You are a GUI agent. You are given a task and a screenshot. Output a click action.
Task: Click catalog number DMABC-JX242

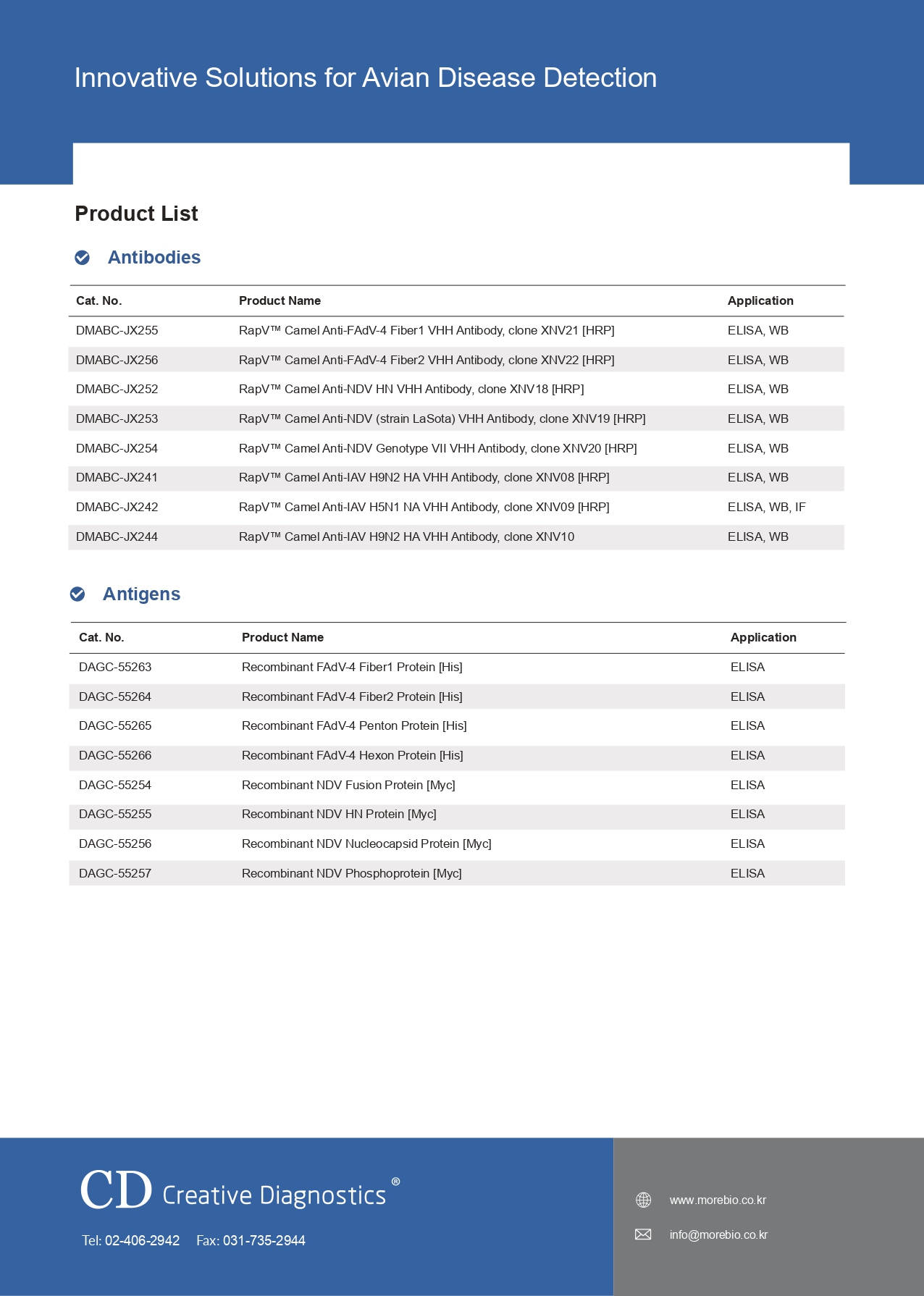tap(117, 507)
